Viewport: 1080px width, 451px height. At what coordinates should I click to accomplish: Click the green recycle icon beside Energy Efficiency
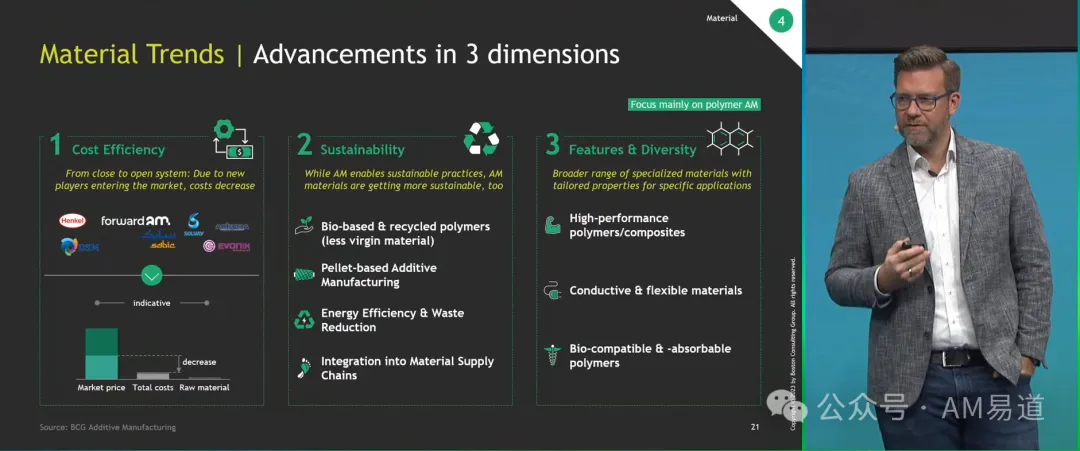[304, 319]
